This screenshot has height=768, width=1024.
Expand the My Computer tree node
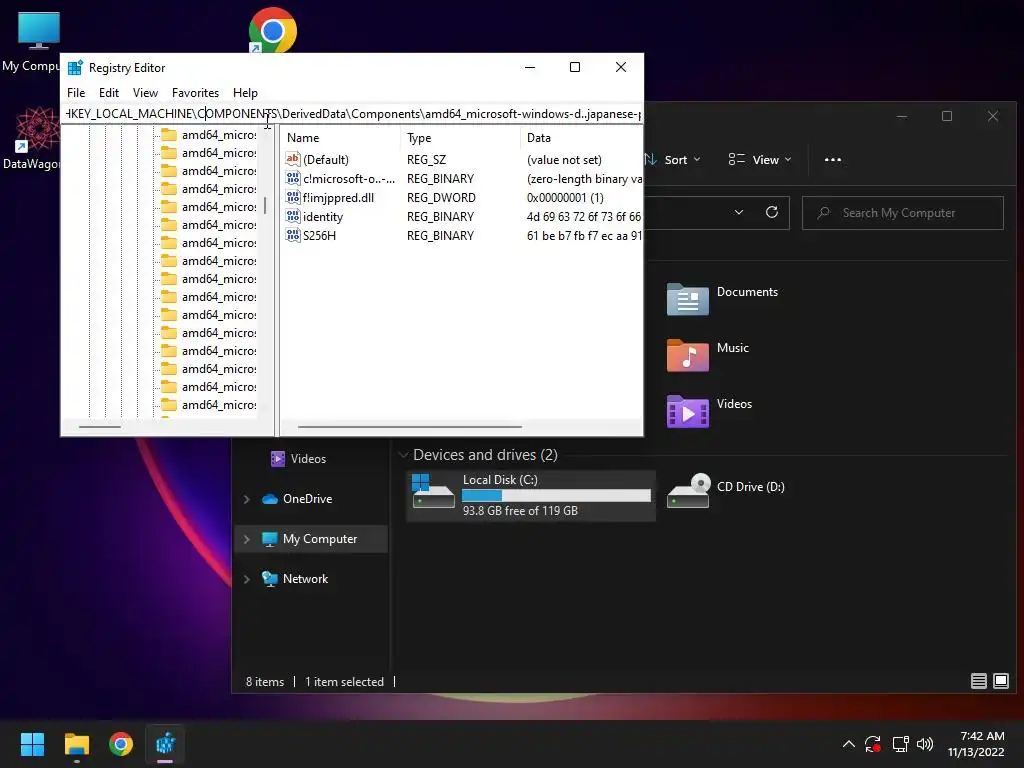(x=247, y=539)
